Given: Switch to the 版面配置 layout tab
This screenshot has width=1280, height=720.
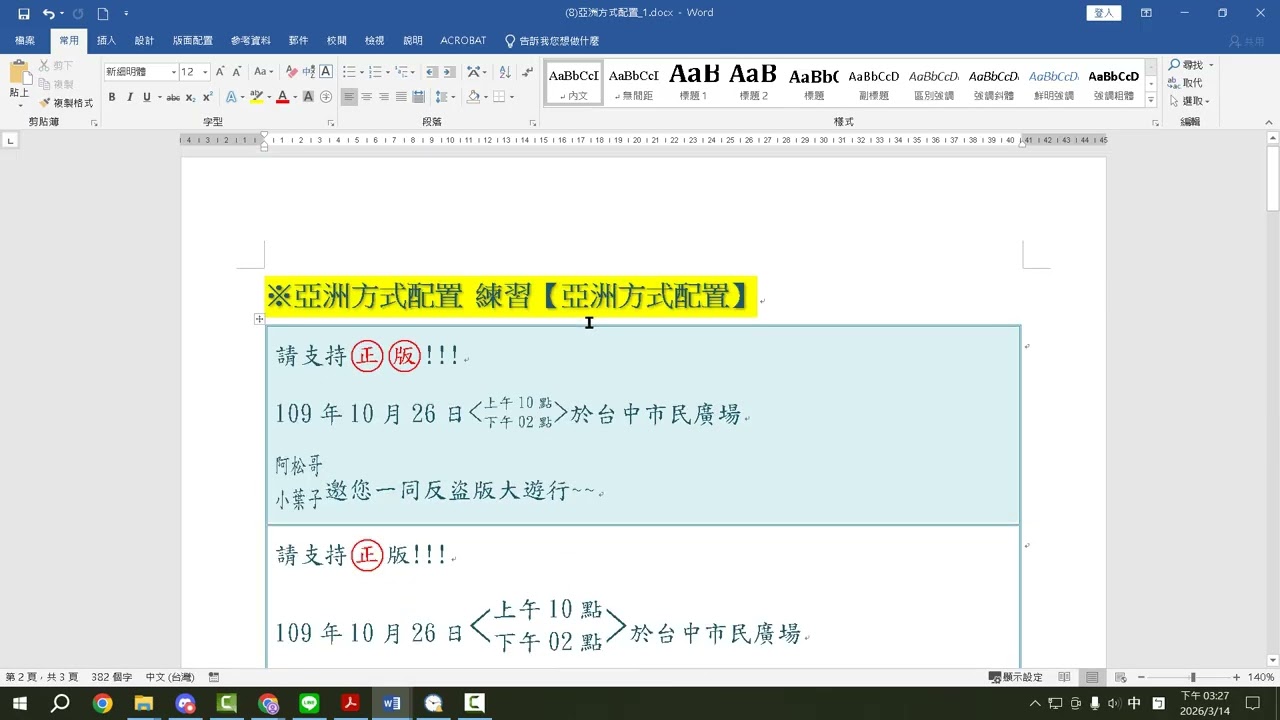Looking at the screenshot, I should tap(192, 41).
